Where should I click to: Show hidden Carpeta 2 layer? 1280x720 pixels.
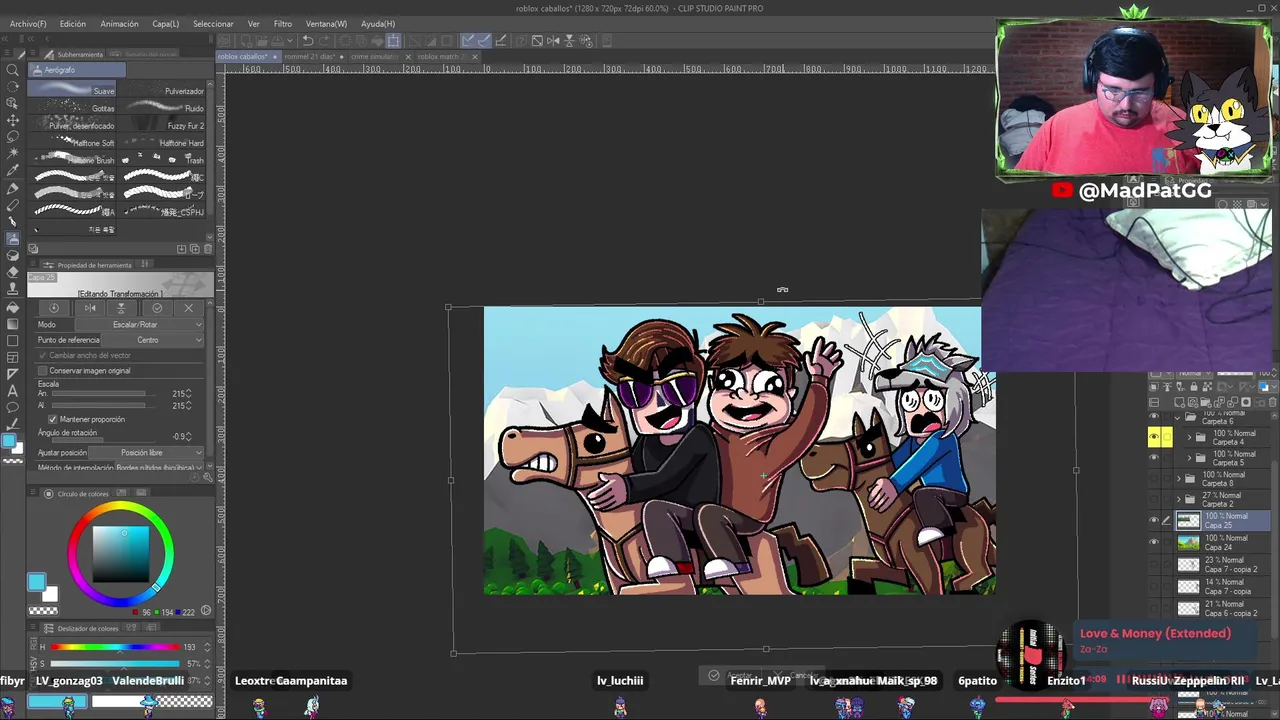click(x=1154, y=499)
